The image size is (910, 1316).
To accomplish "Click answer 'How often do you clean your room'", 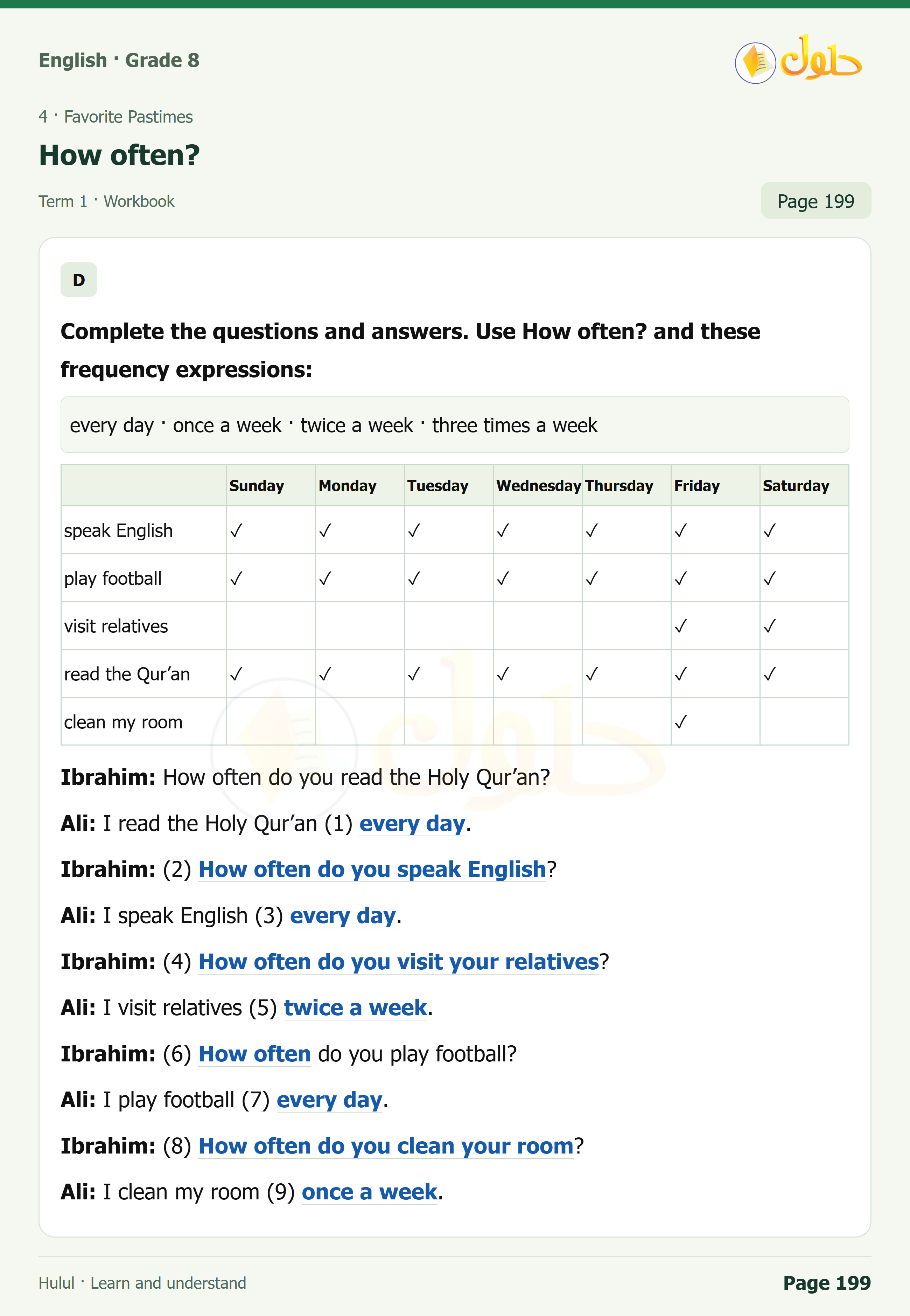I will point(386,1145).
